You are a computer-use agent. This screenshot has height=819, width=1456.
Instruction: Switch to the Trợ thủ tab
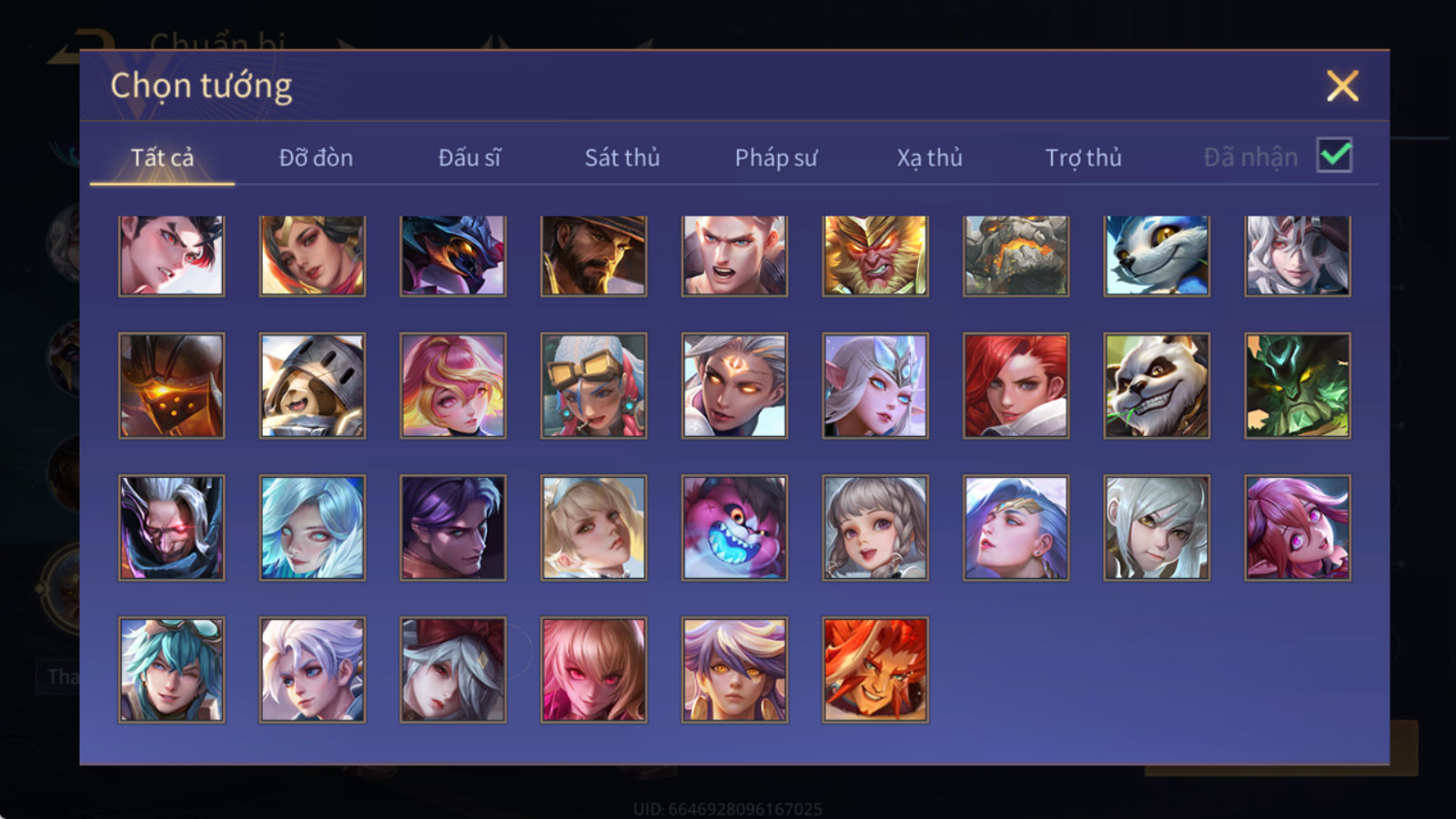coord(1083,157)
